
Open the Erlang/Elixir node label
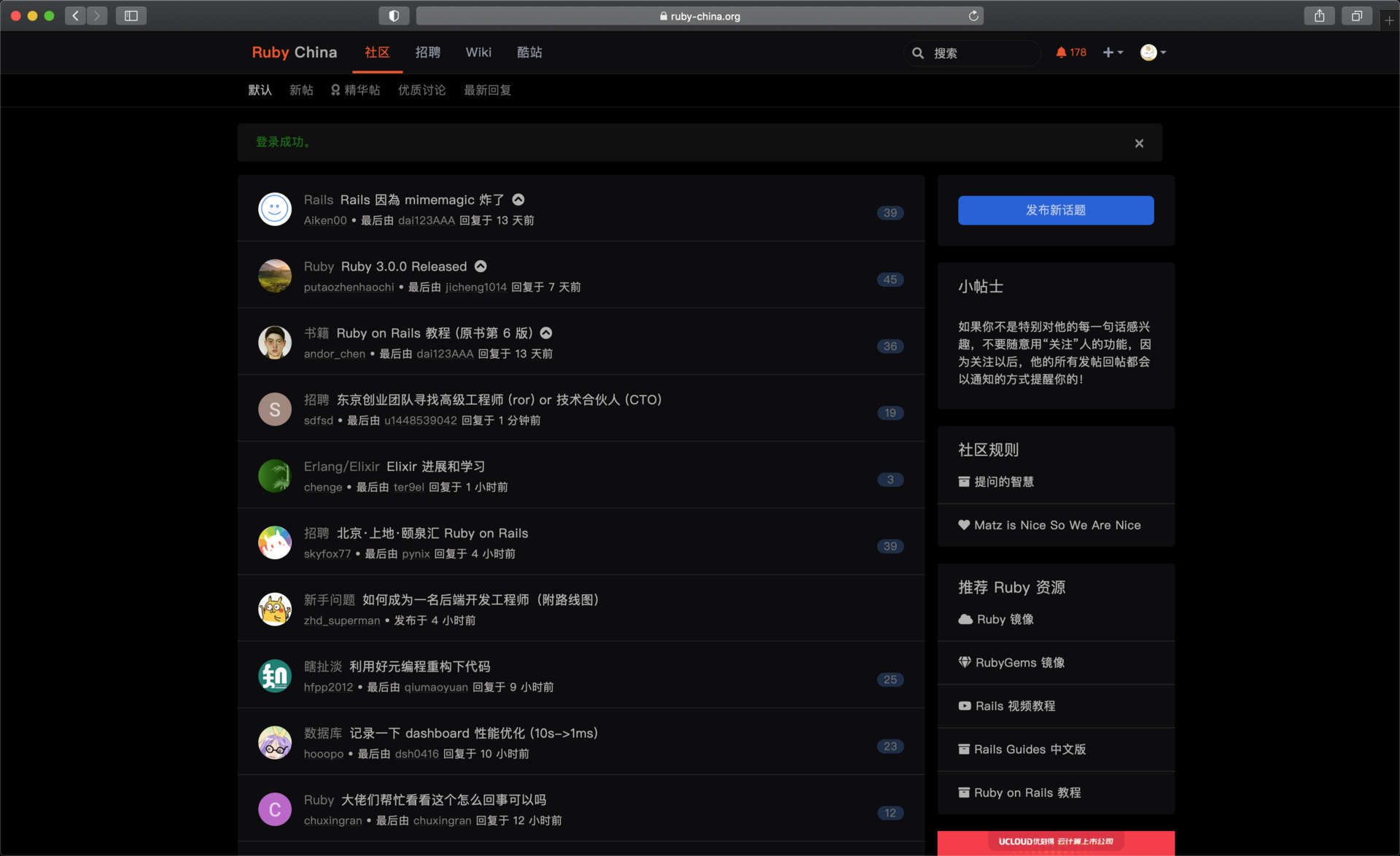pyautogui.click(x=341, y=467)
